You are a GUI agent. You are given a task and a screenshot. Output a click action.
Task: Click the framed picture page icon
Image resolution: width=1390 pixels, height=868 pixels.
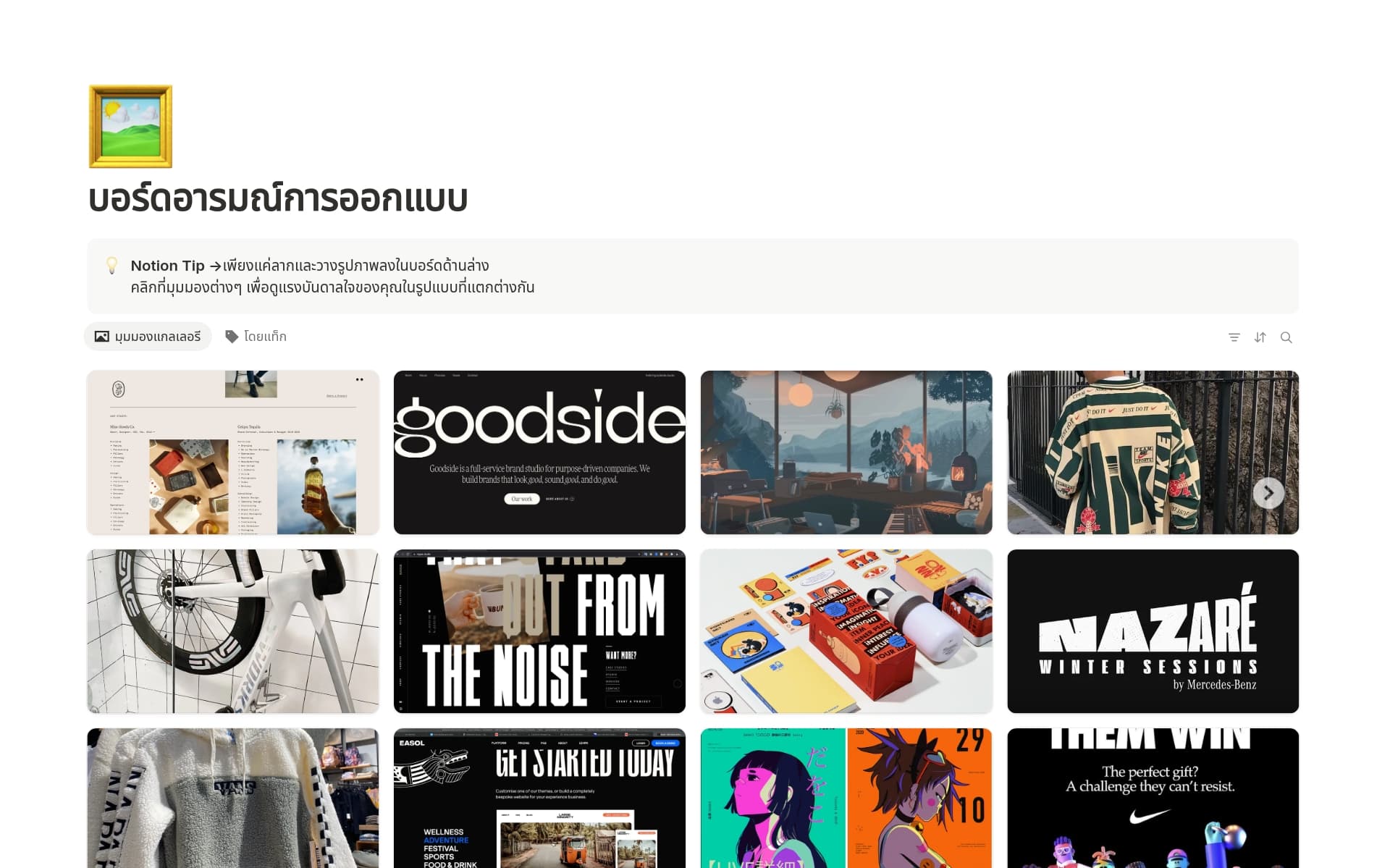pyautogui.click(x=130, y=126)
